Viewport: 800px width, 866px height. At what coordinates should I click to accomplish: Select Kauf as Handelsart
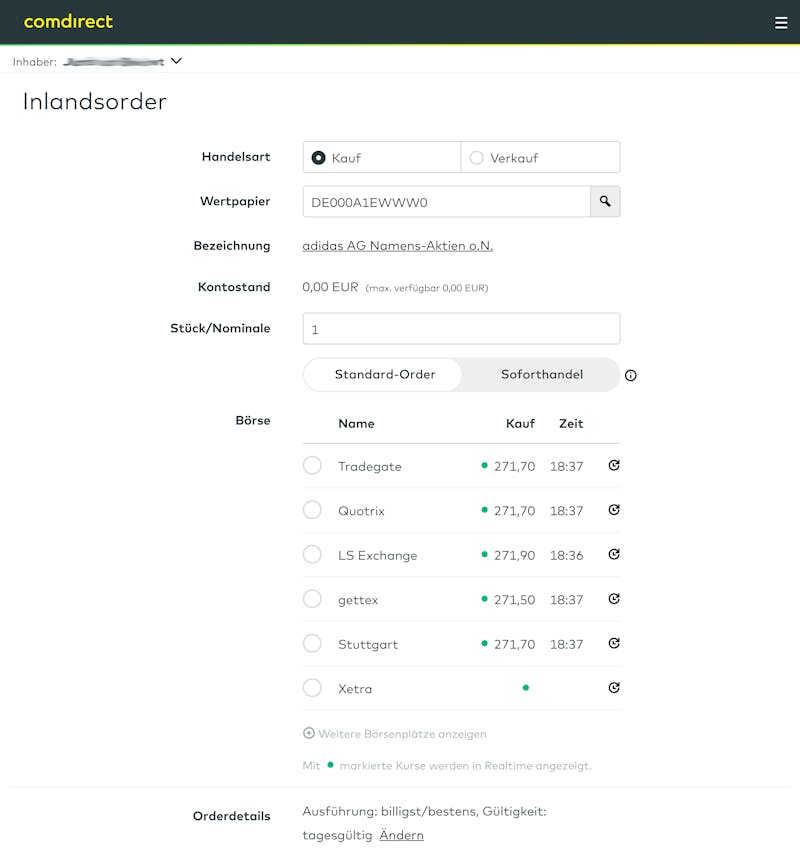tap(382, 157)
